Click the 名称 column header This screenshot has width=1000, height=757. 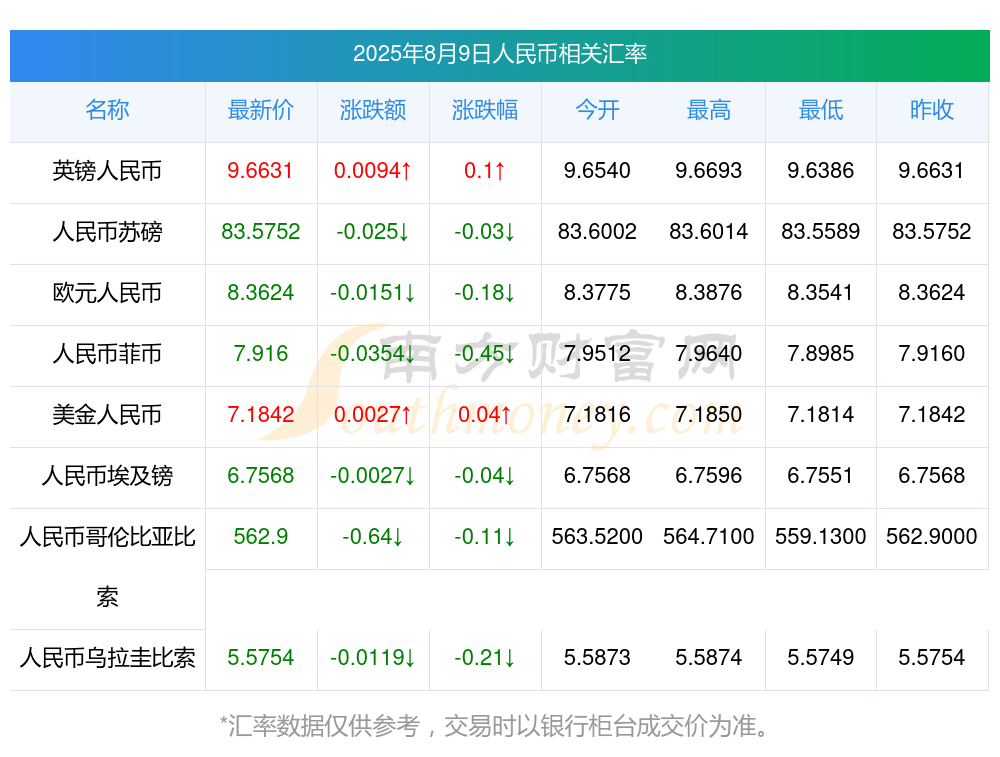point(108,110)
